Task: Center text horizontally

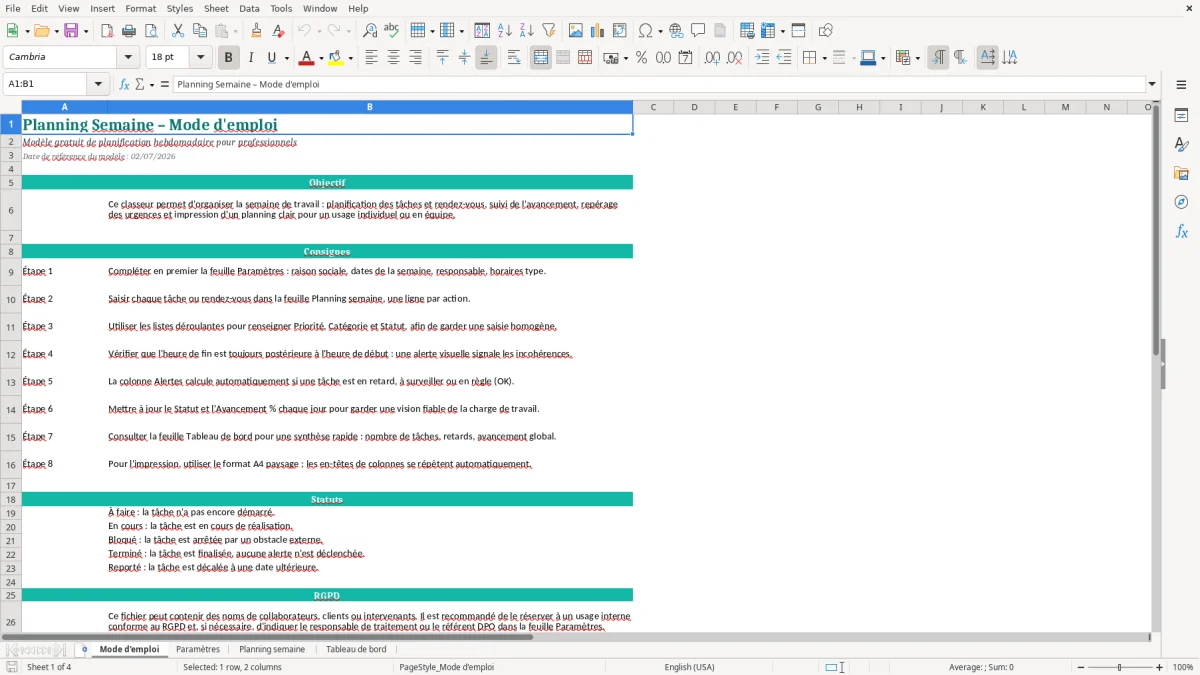Action: [x=393, y=57]
